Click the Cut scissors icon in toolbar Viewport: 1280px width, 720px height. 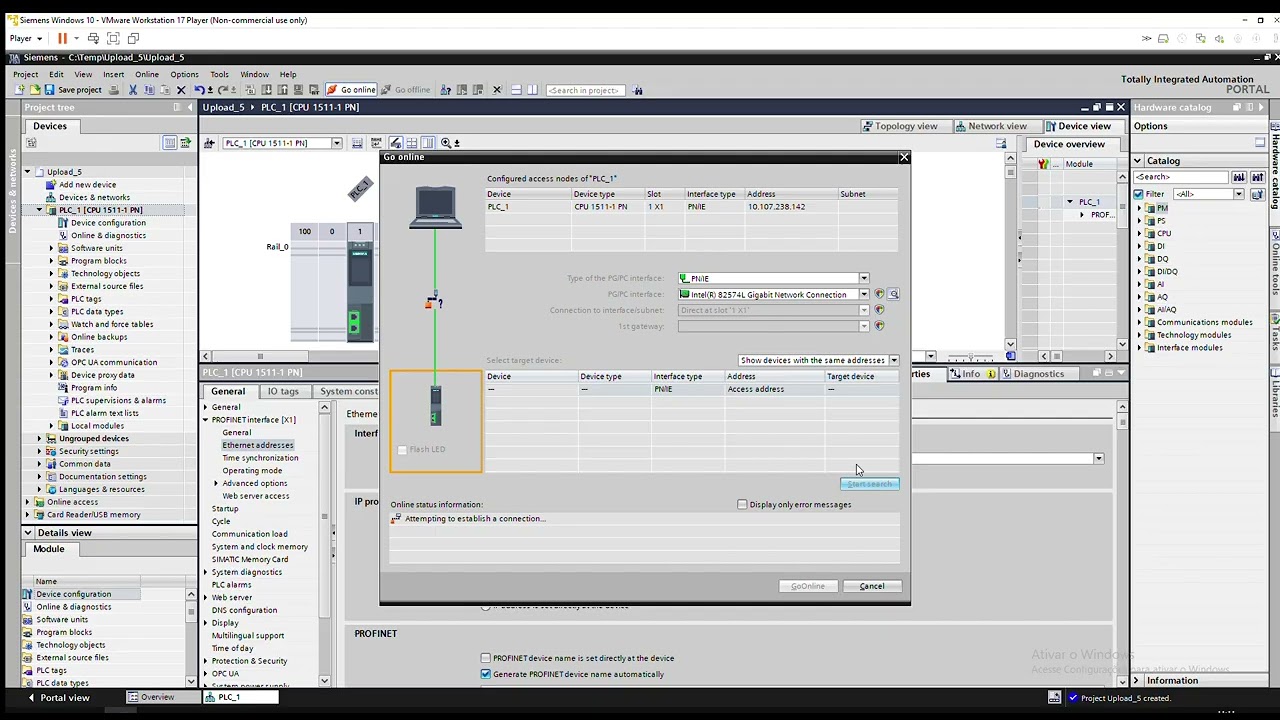(x=132, y=90)
